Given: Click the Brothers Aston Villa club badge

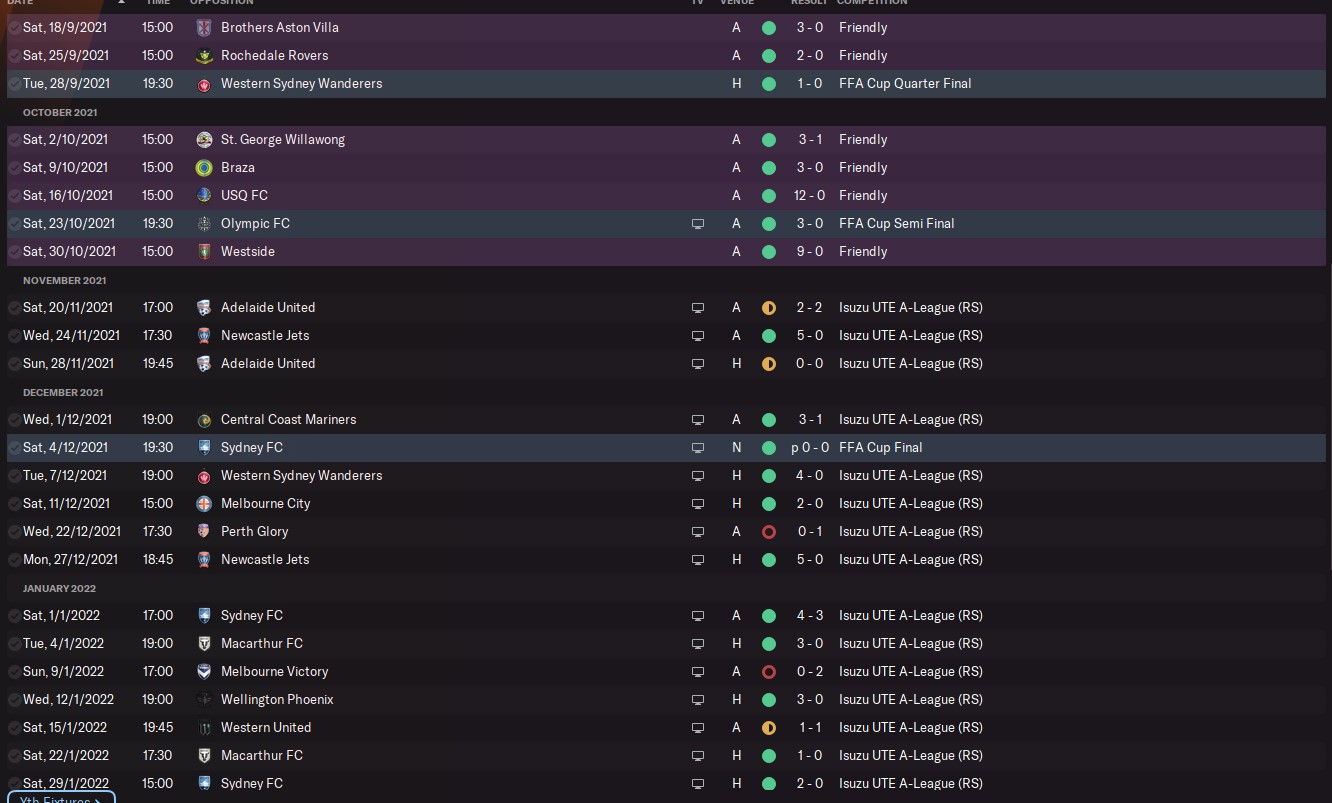Looking at the screenshot, I should 204,27.
